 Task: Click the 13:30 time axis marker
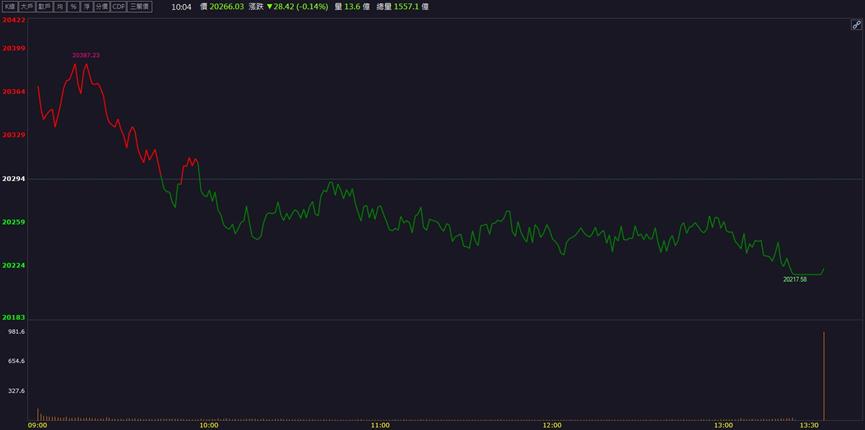[809, 426]
